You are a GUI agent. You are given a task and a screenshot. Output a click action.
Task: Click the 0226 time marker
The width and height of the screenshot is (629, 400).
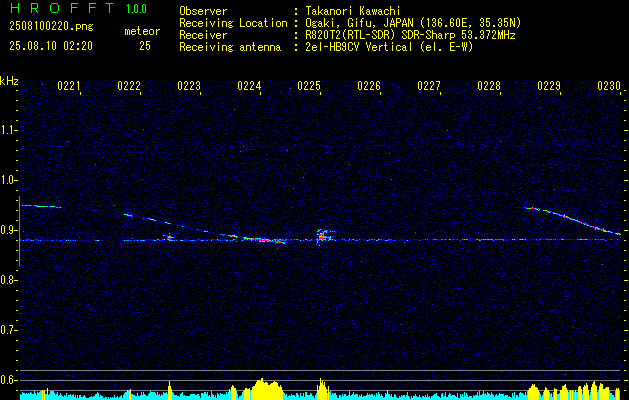tap(369, 86)
